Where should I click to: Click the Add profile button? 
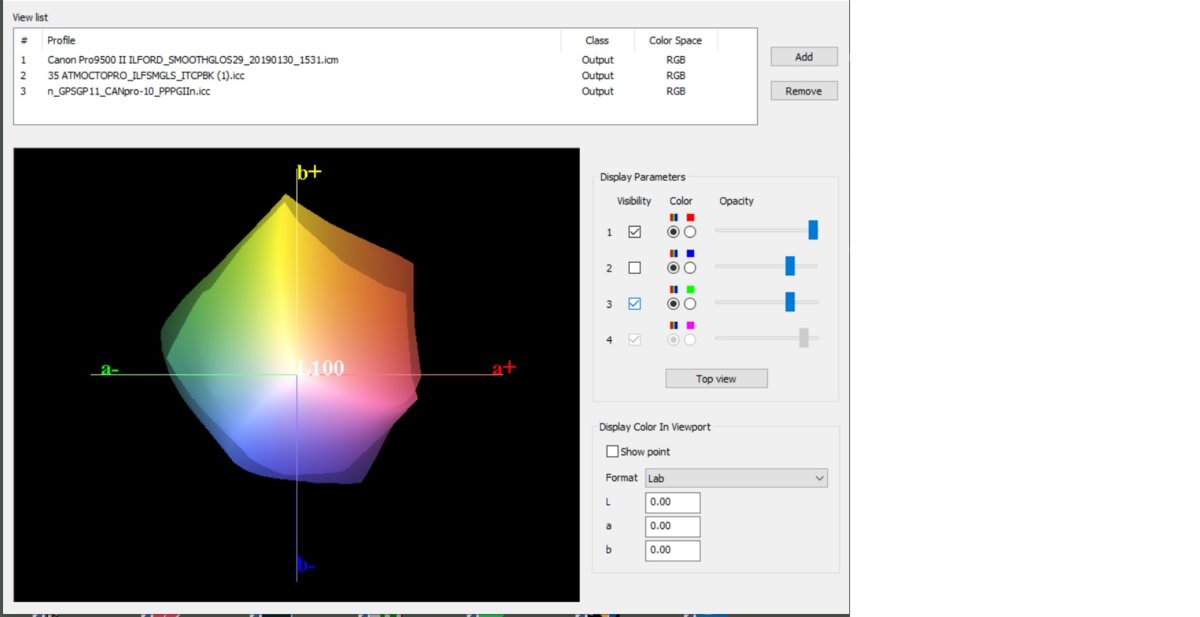click(x=803, y=57)
